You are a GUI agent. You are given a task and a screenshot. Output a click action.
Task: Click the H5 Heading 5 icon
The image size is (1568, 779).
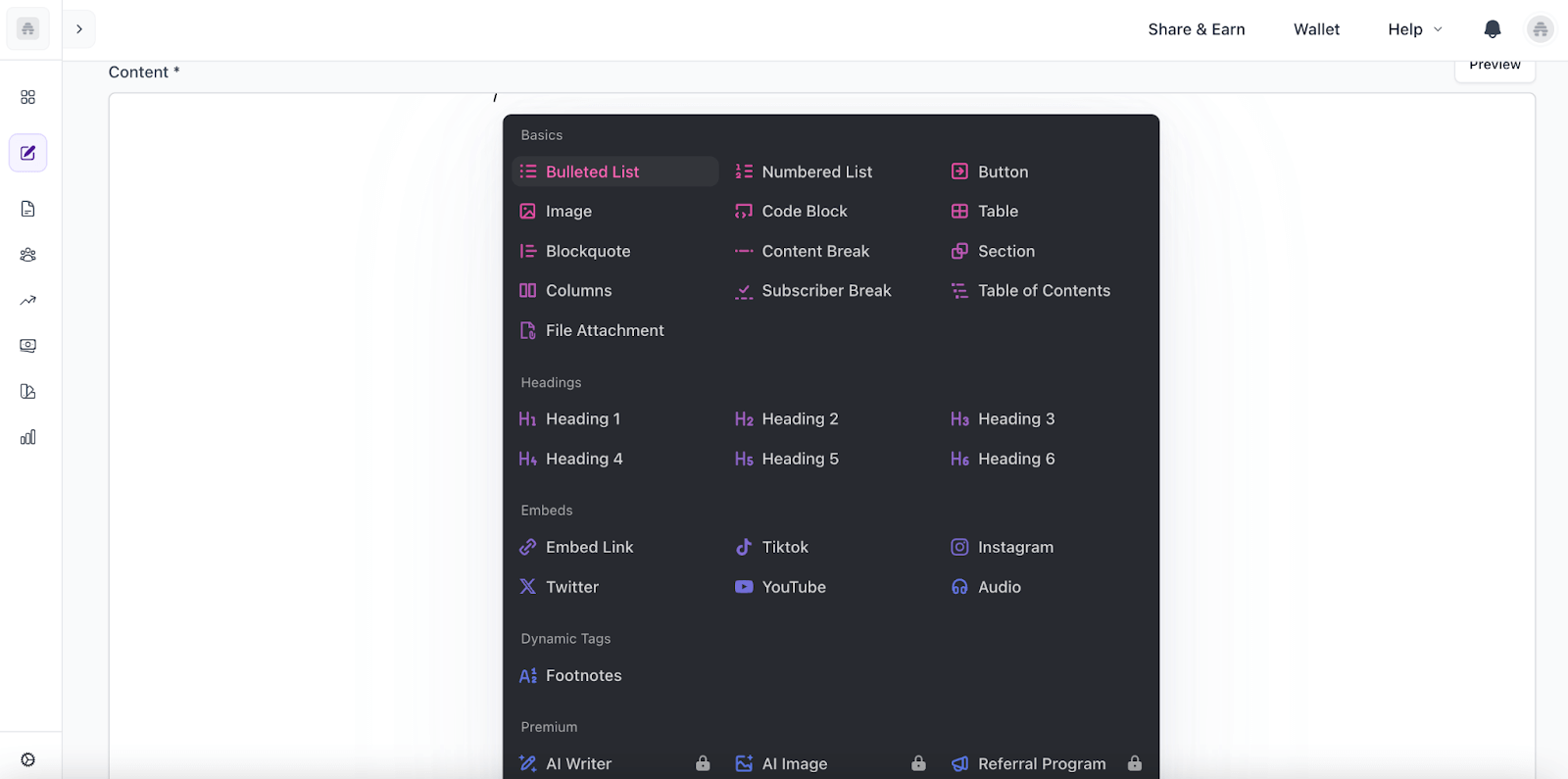point(744,459)
